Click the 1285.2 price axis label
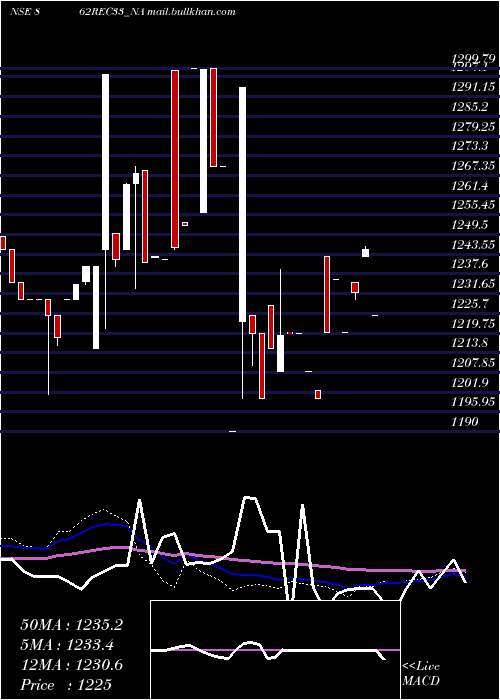The width and height of the screenshot is (500, 700). point(470,107)
